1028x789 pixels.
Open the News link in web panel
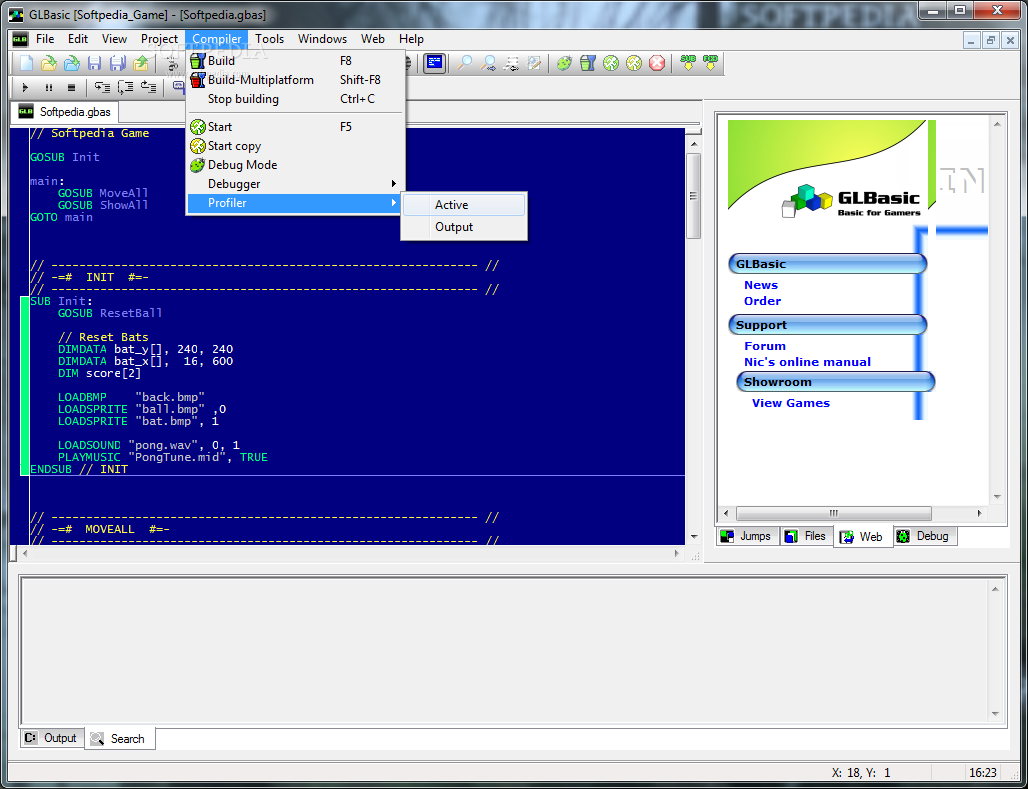click(x=761, y=285)
